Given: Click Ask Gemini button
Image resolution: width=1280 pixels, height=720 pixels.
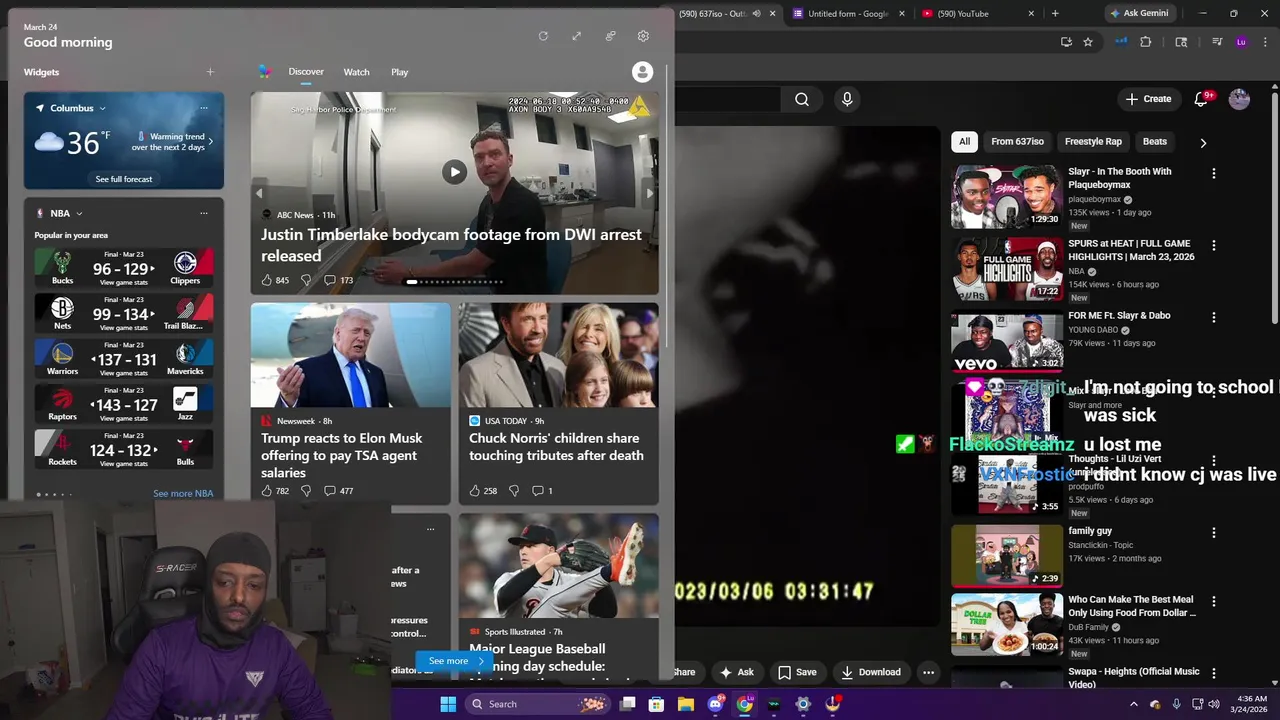Looking at the screenshot, I should click(x=1138, y=14).
